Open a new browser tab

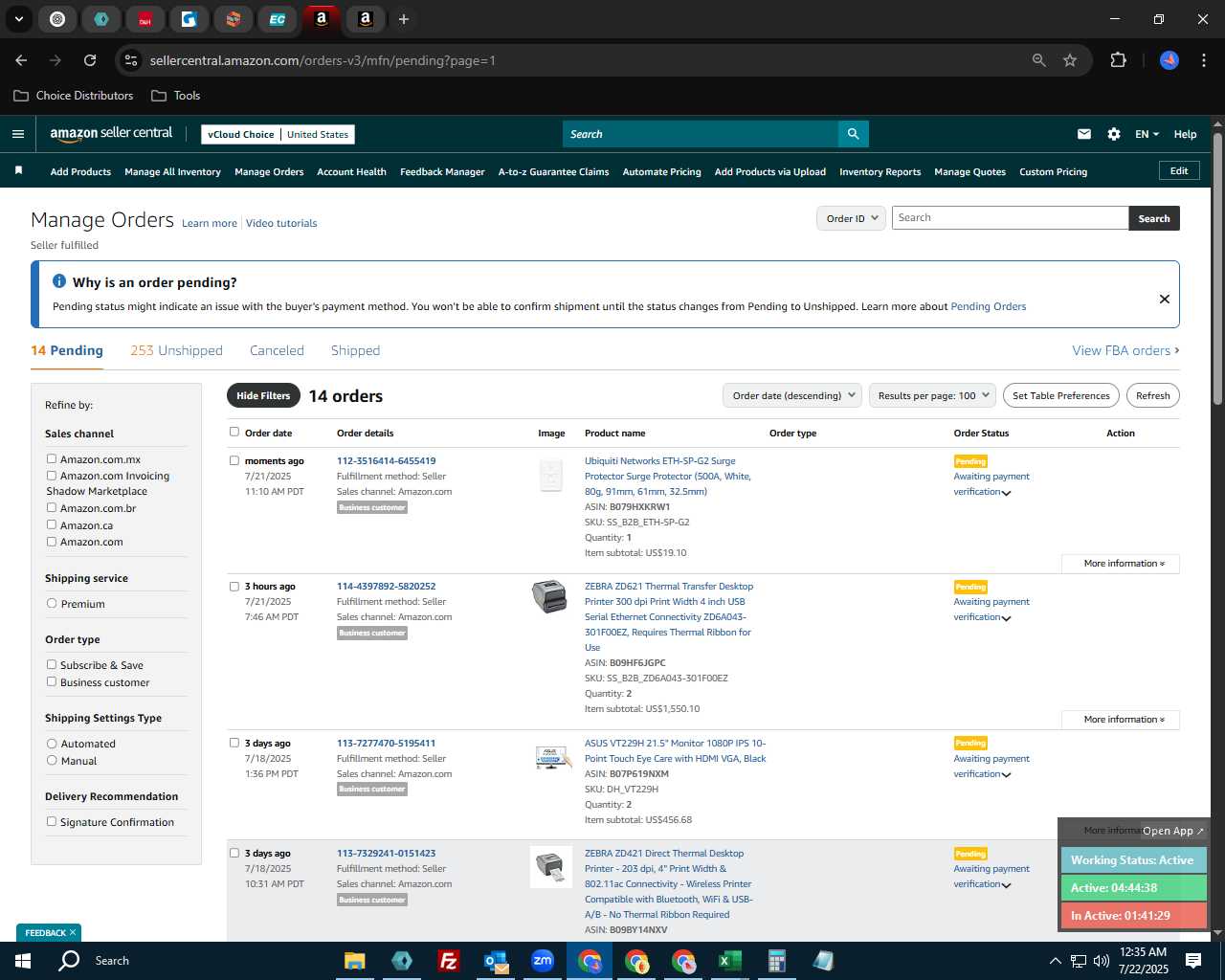click(x=404, y=19)
